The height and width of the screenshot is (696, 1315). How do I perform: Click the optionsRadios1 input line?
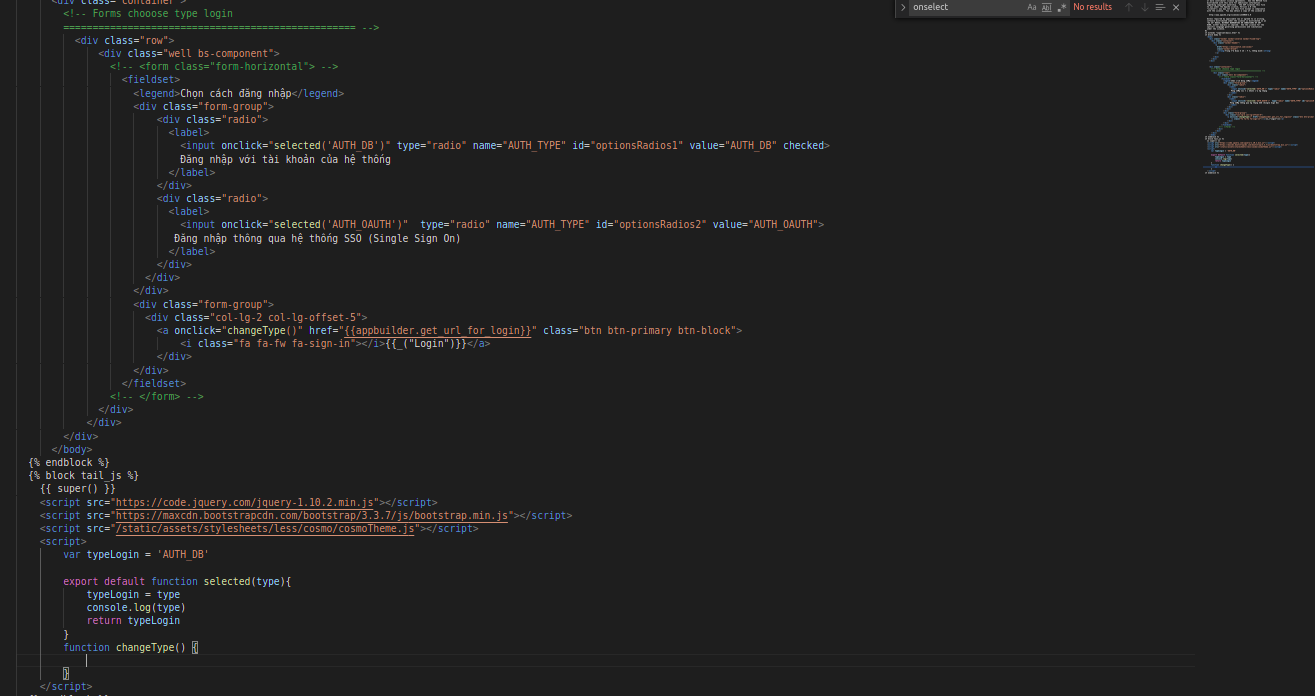[x=505, y=146]
